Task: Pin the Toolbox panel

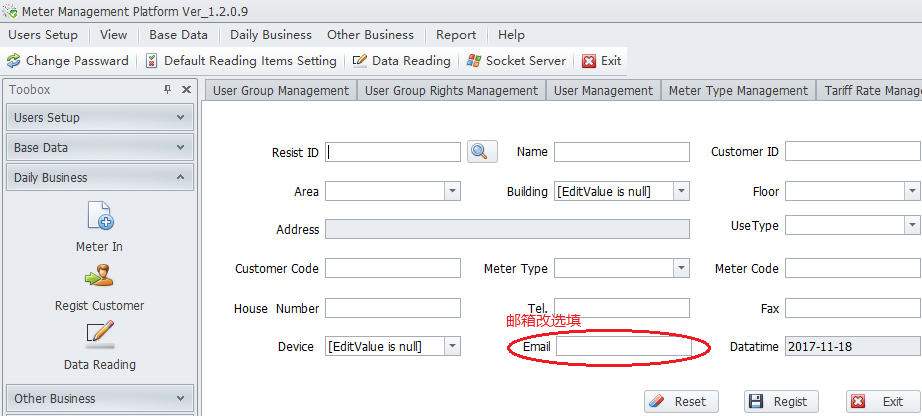Action: point(167,90)
